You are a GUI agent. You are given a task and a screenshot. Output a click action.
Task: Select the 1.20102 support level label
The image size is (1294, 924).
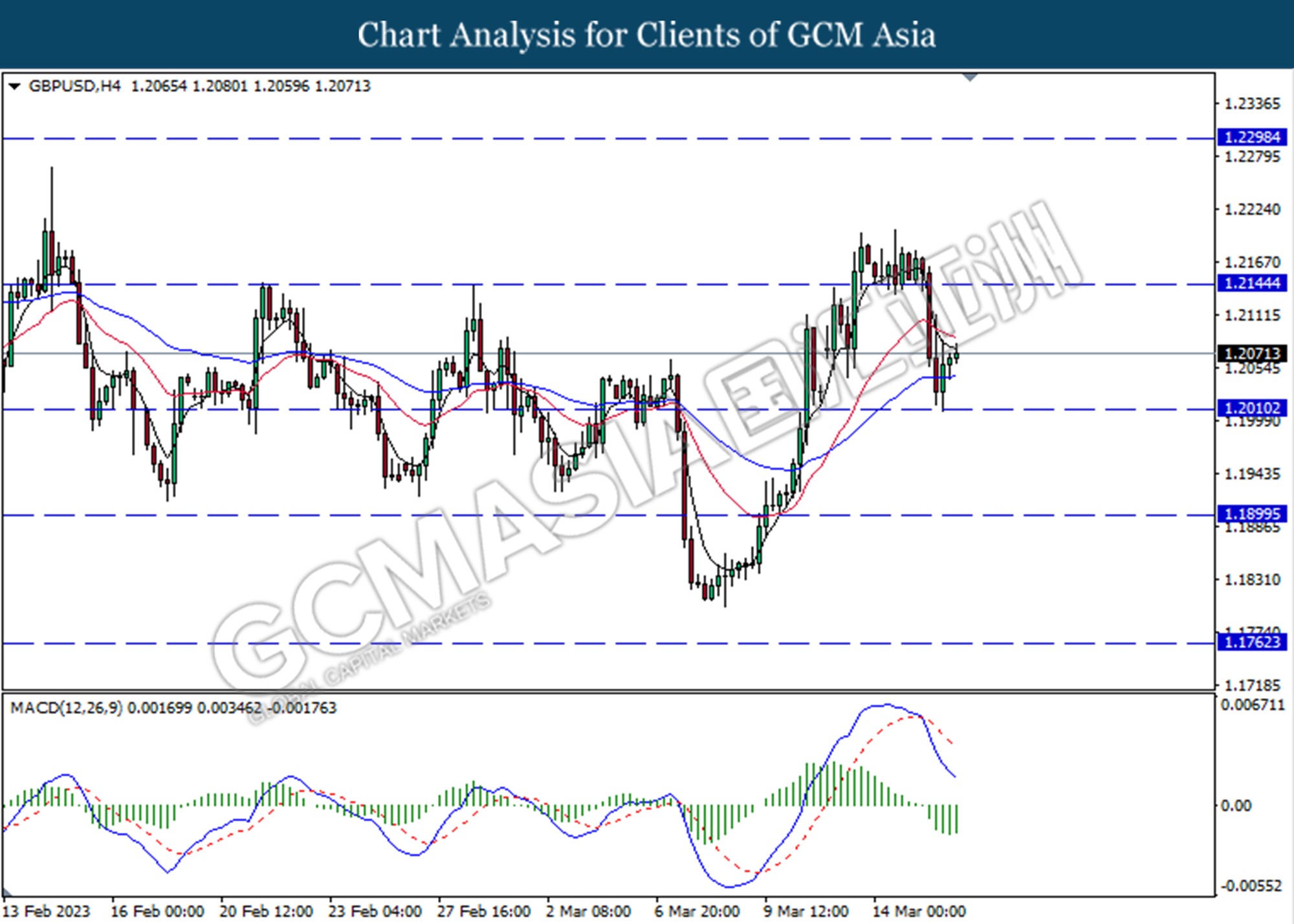pyautogui.click(x=1252, y=408)
